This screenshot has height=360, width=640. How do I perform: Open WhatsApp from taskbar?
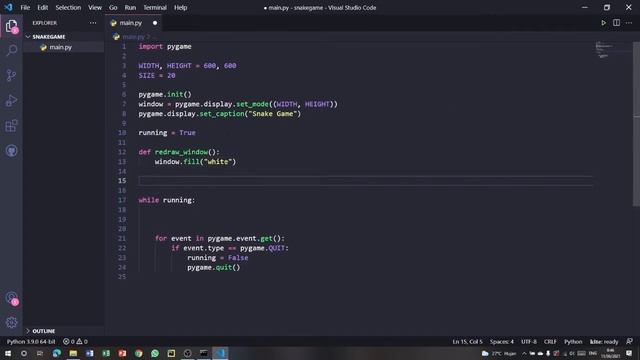click(x=155, y=353)
